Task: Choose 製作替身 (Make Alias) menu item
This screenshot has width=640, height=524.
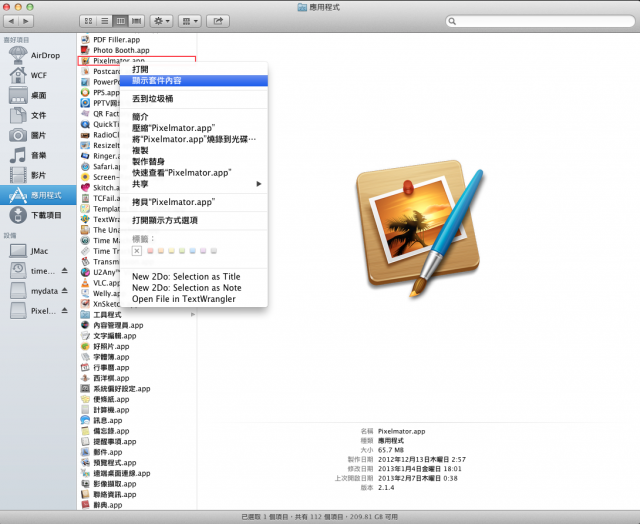Action: click(194, 162)
